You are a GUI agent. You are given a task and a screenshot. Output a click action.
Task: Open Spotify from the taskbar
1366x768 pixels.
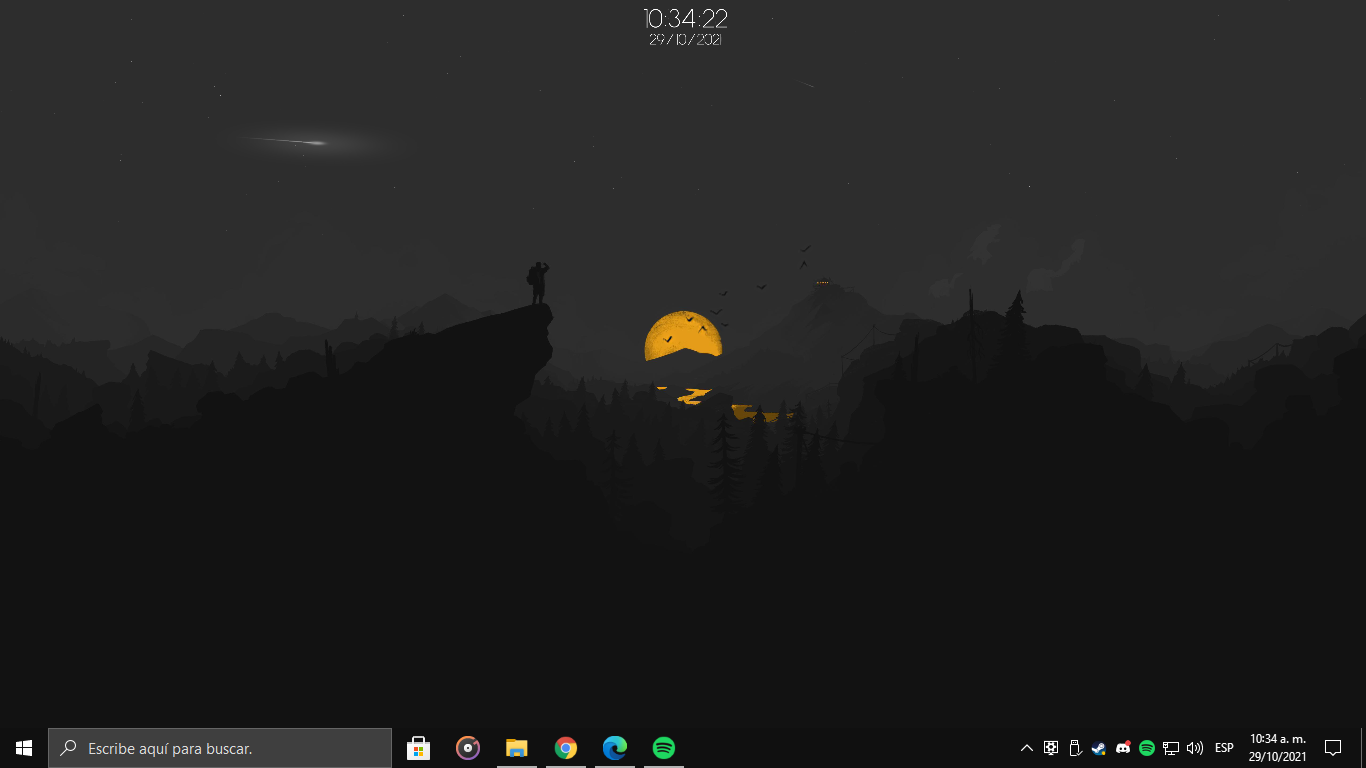click(664, 748)
